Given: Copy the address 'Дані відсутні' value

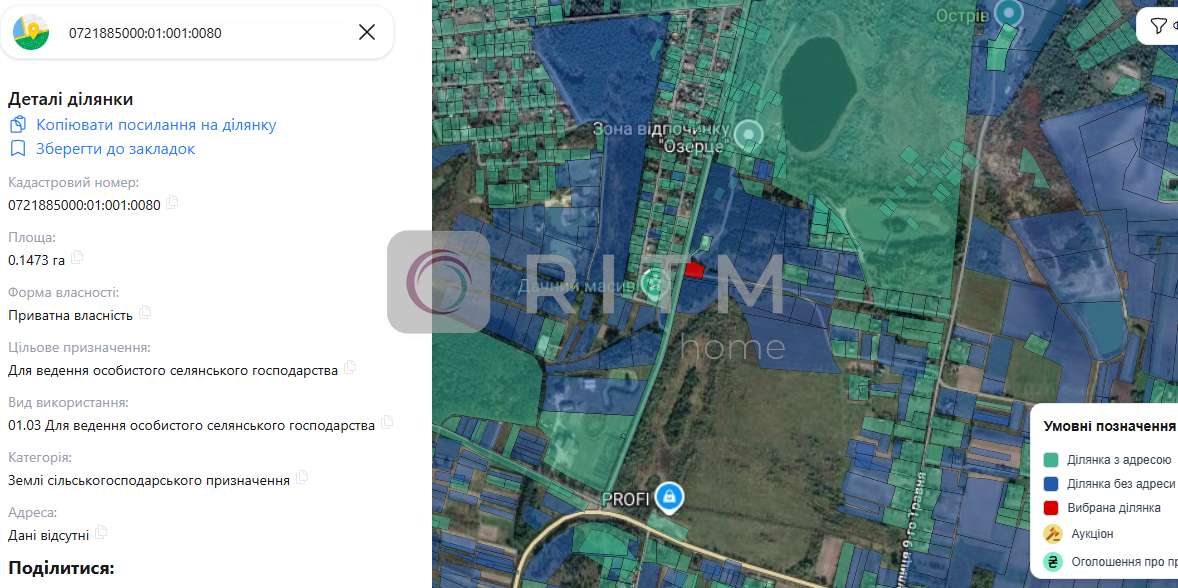Looking at the screenshot, I should (101, 533).
